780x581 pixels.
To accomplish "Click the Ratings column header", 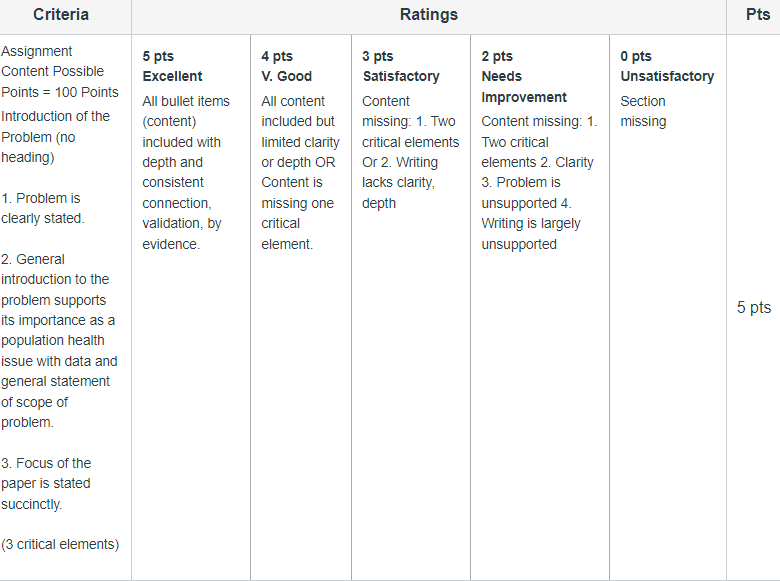I will (x=429, y=14).
